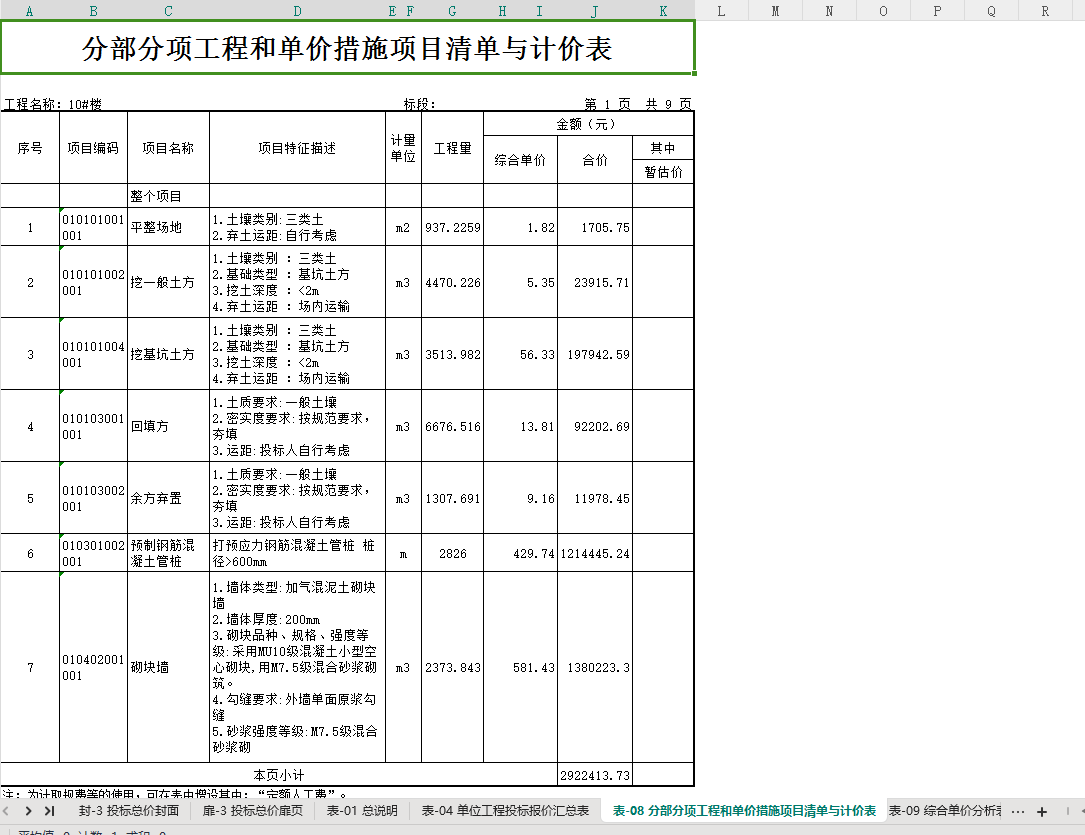Go to the next sheet using arrow

(x=28, y=811)
